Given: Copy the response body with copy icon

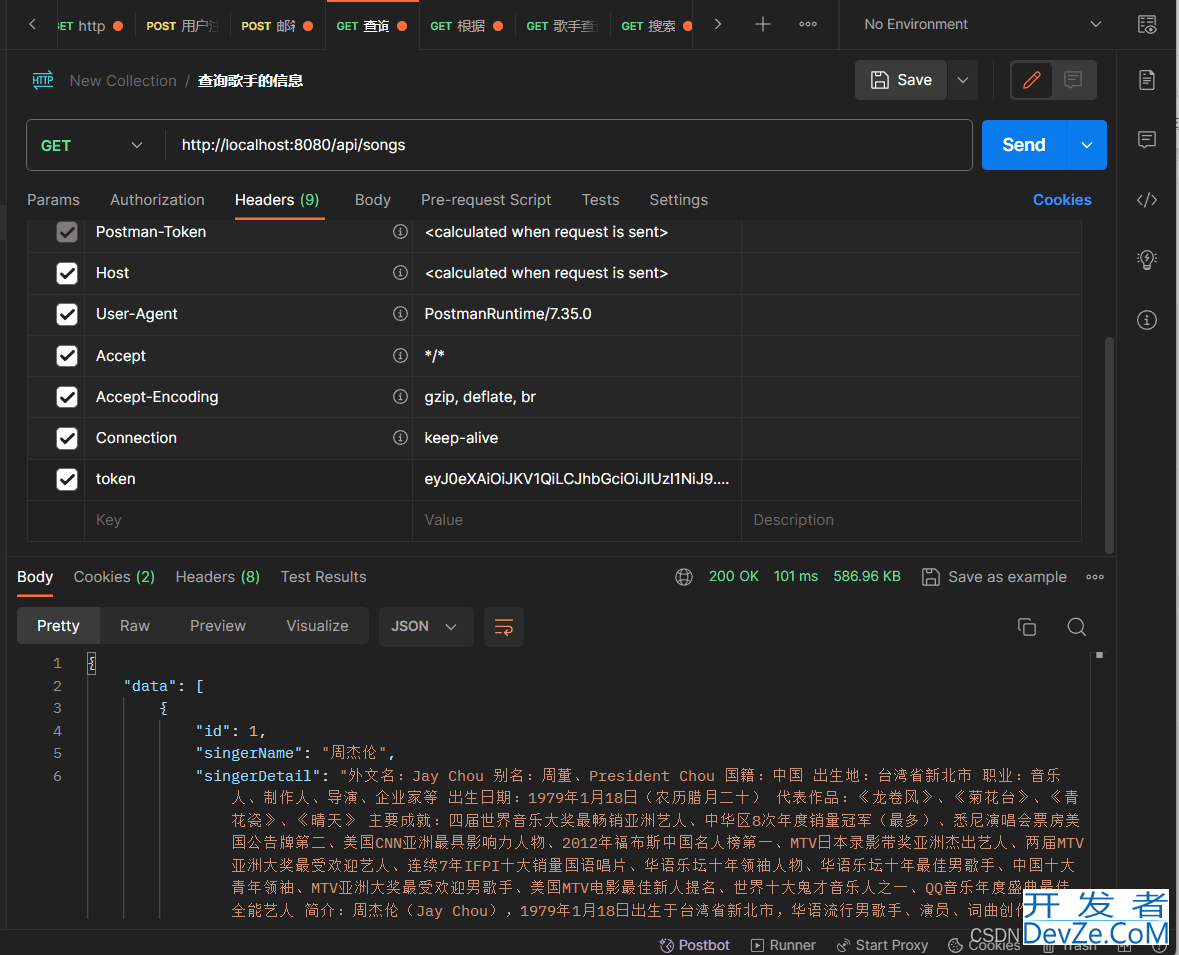Looking at the screenshot, I should 1026,627.
